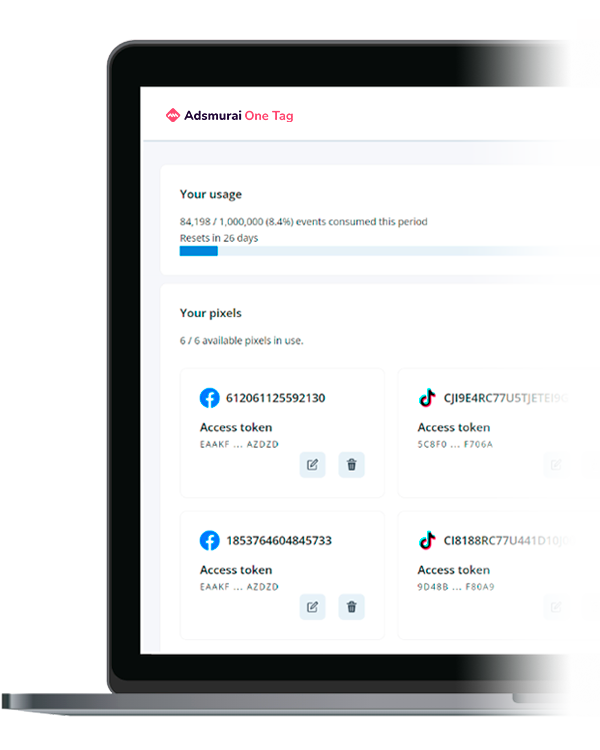The height and width of the screenshot is (750, 600).
Task: Click '84,198 / 1,000,000 (8.4%) events consumed' text
Action: tap(303, 221)
